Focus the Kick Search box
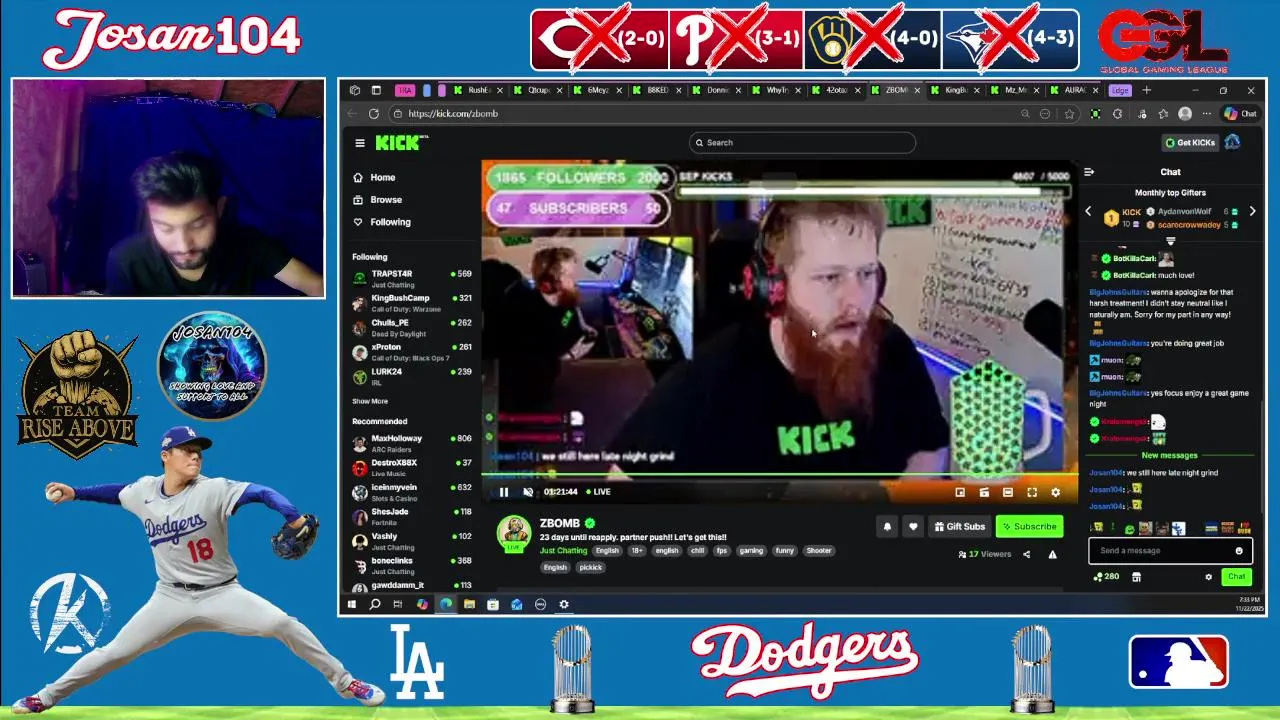 (802, 143)
